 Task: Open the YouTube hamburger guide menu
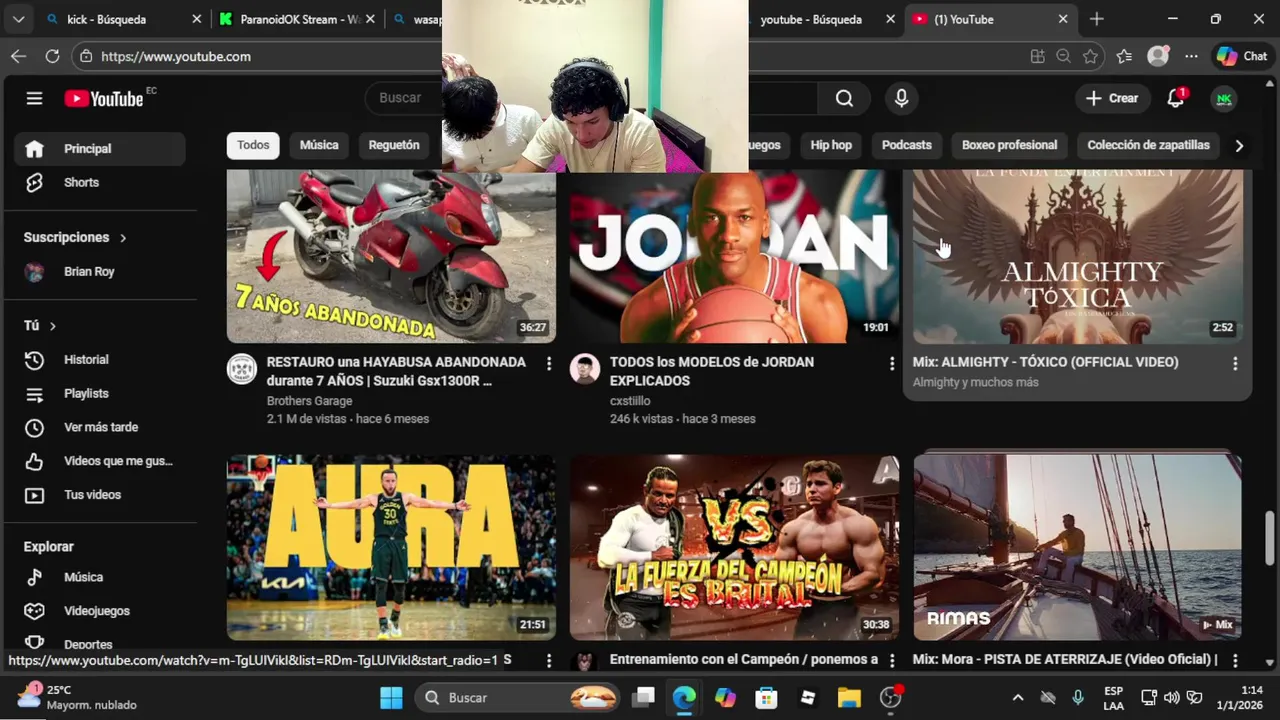34,98
